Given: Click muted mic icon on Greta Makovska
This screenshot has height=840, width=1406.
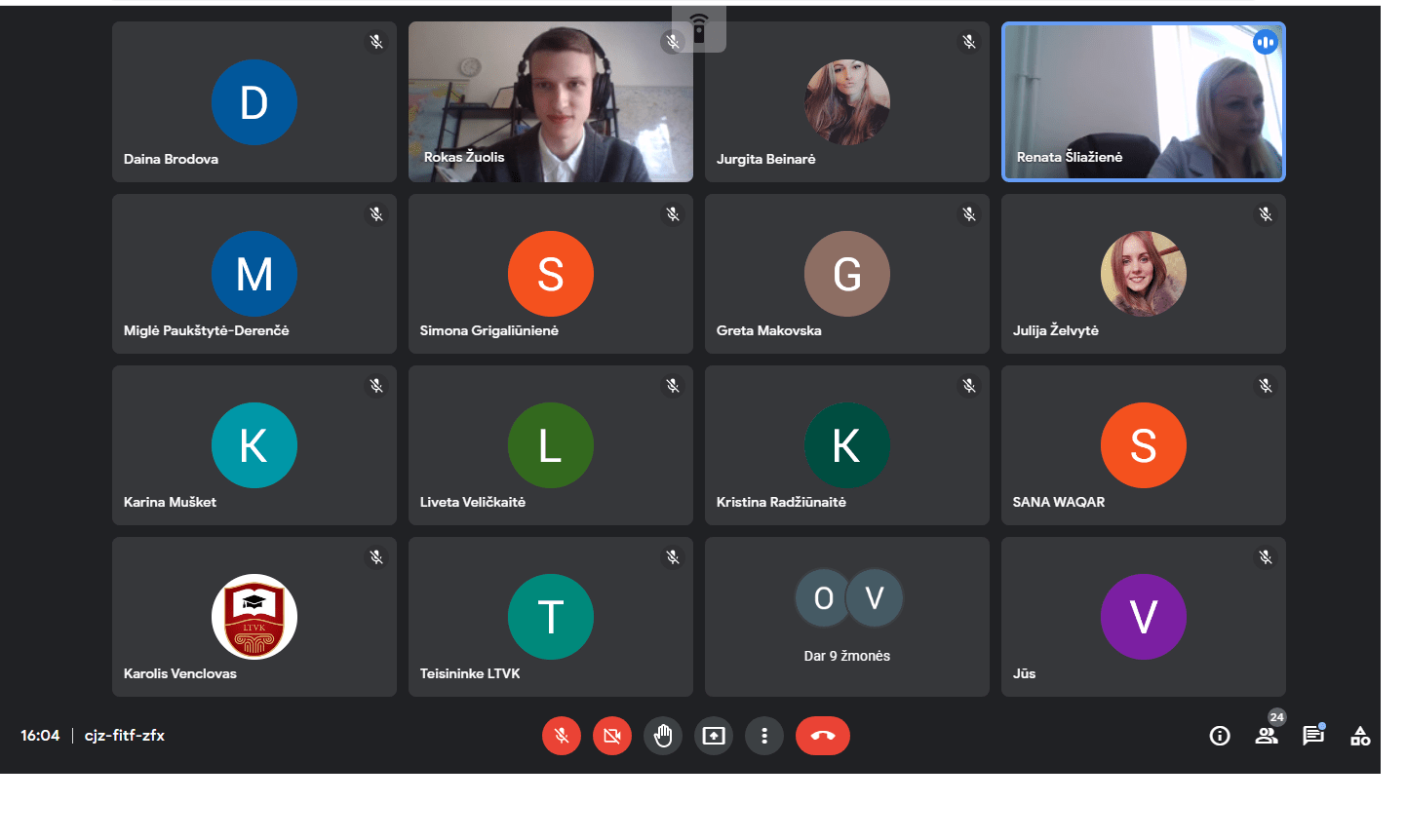Looking at the screenshot, I should point(969,213).
